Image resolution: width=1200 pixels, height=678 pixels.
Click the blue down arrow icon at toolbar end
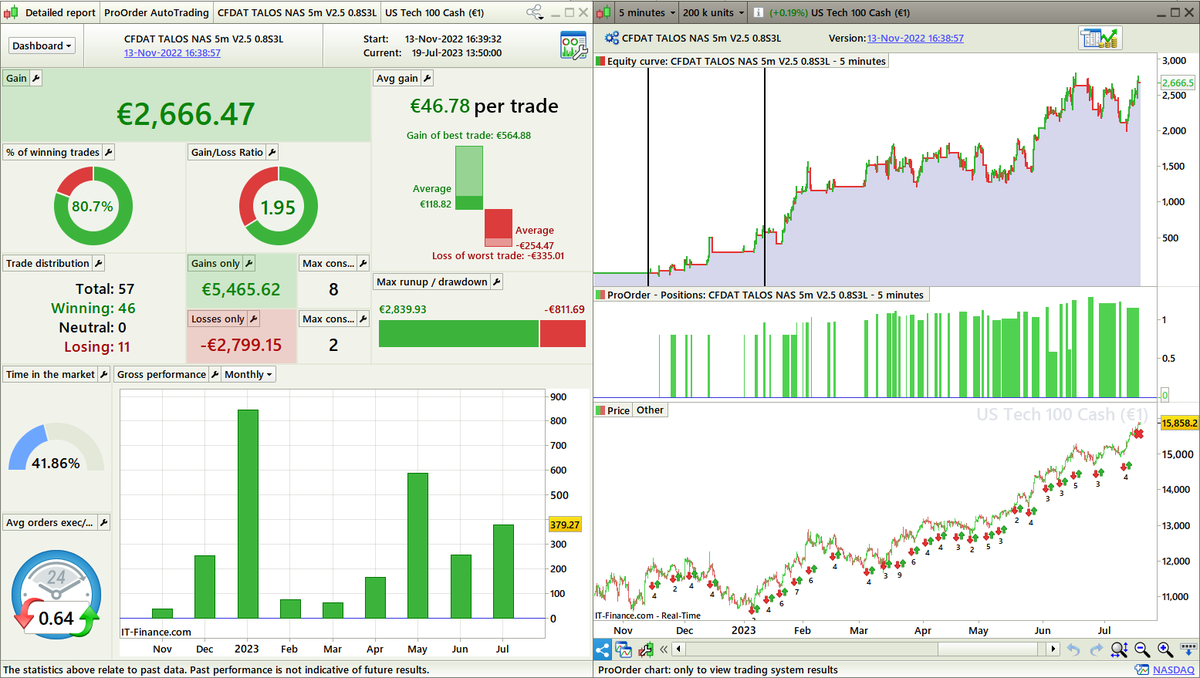pos(1186,650)
